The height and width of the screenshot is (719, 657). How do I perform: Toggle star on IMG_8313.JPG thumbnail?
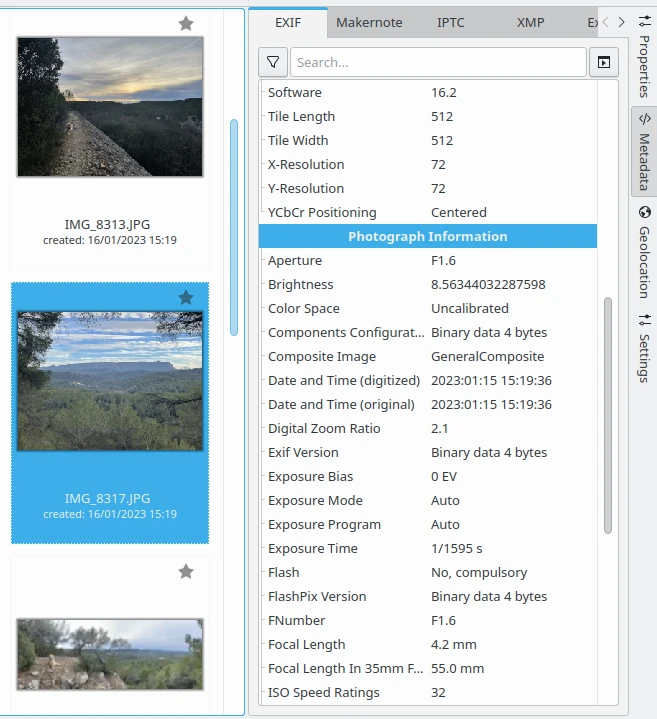coord(186,23)
